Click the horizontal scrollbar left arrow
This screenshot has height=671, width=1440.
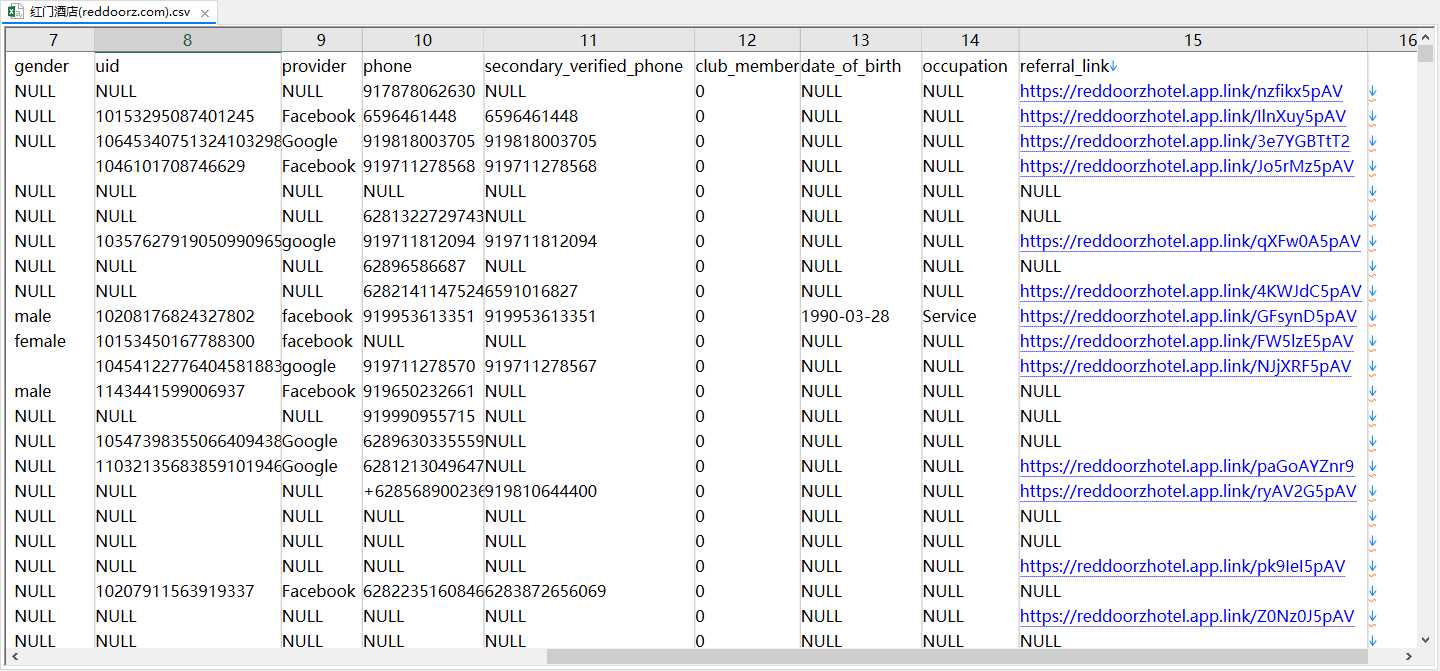coord(15,657)
